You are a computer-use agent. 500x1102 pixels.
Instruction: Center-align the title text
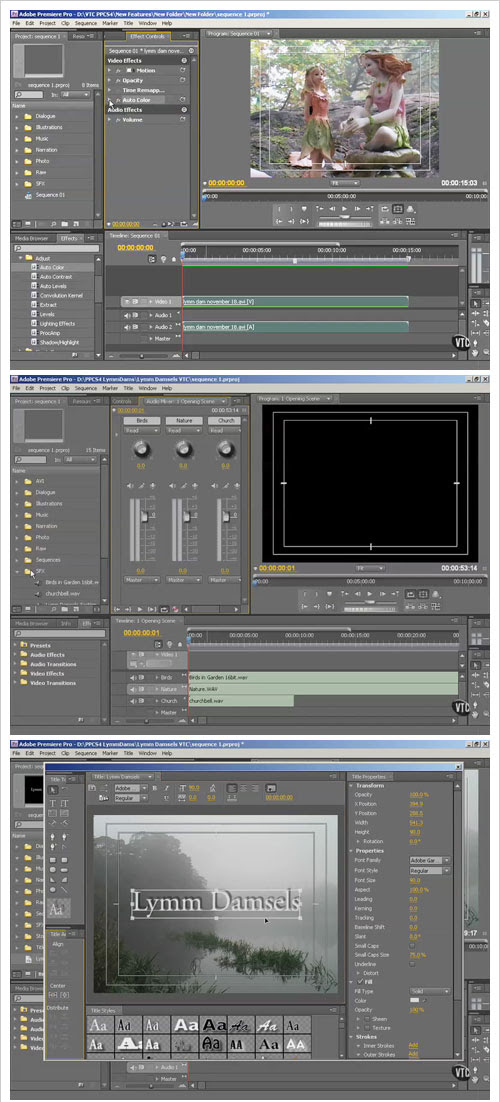(243, 789)
